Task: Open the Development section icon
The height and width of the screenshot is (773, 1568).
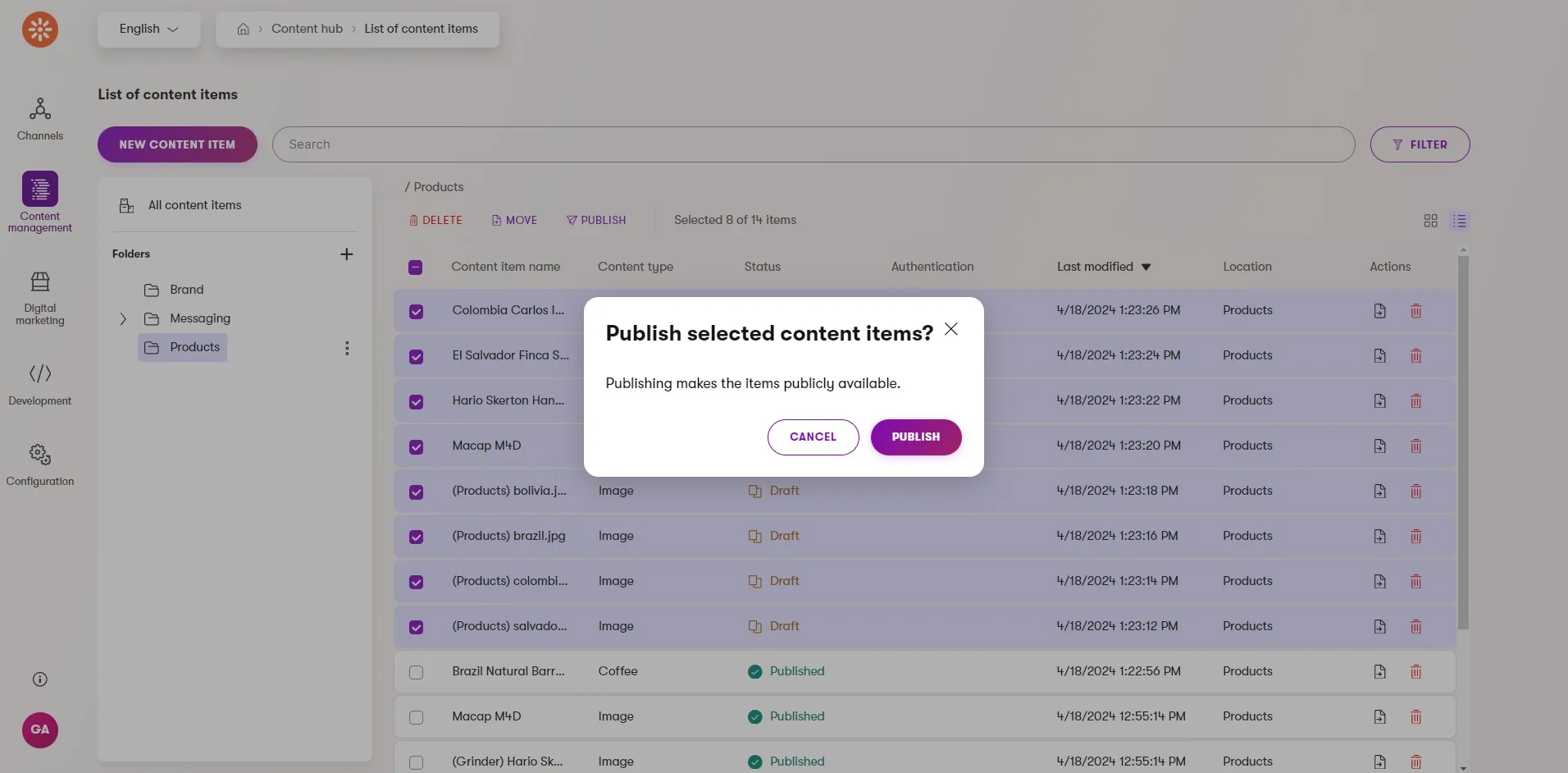Action: (x=39, y=374)
